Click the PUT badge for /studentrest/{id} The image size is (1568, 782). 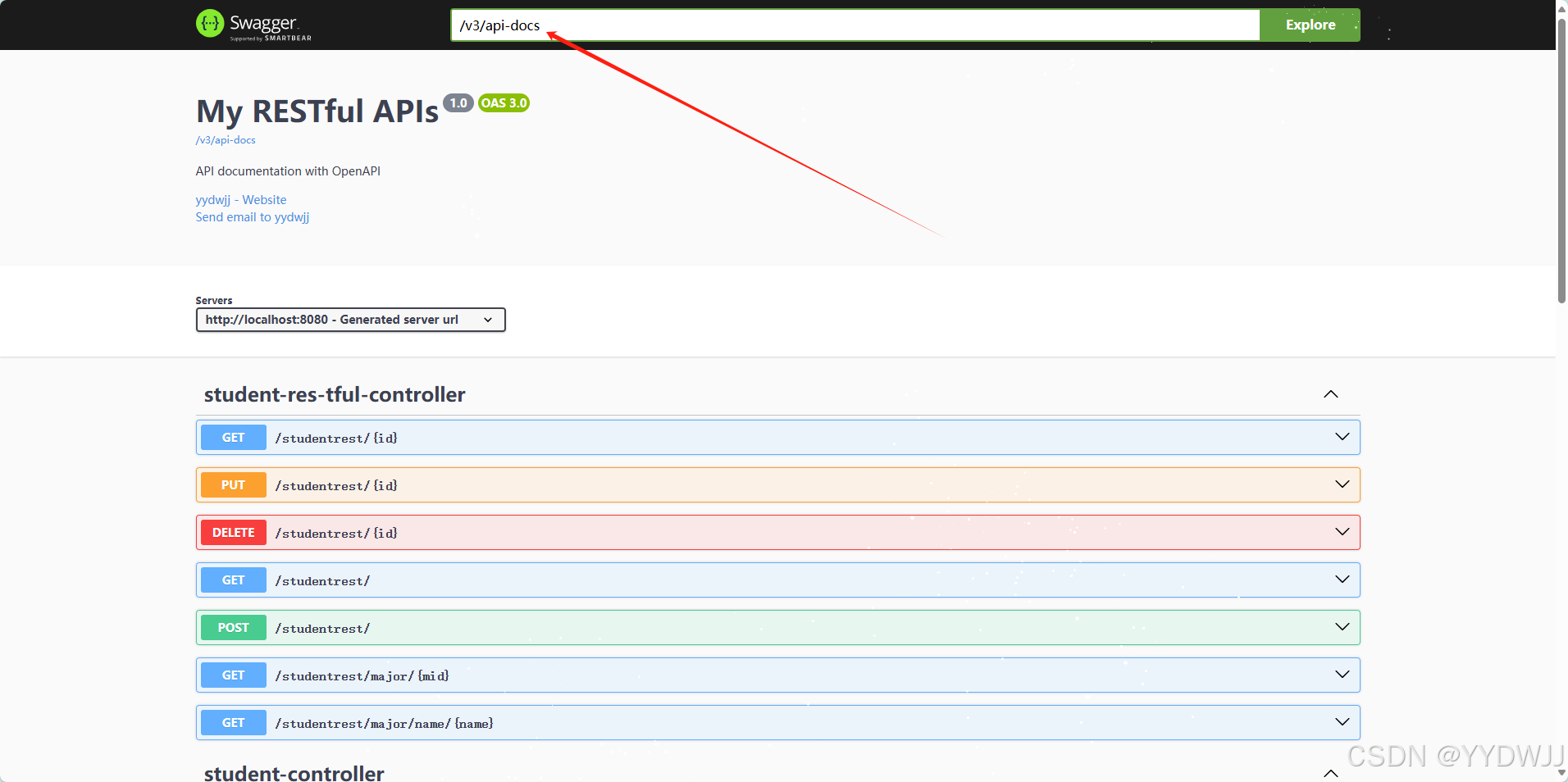[x=234, y=485]
